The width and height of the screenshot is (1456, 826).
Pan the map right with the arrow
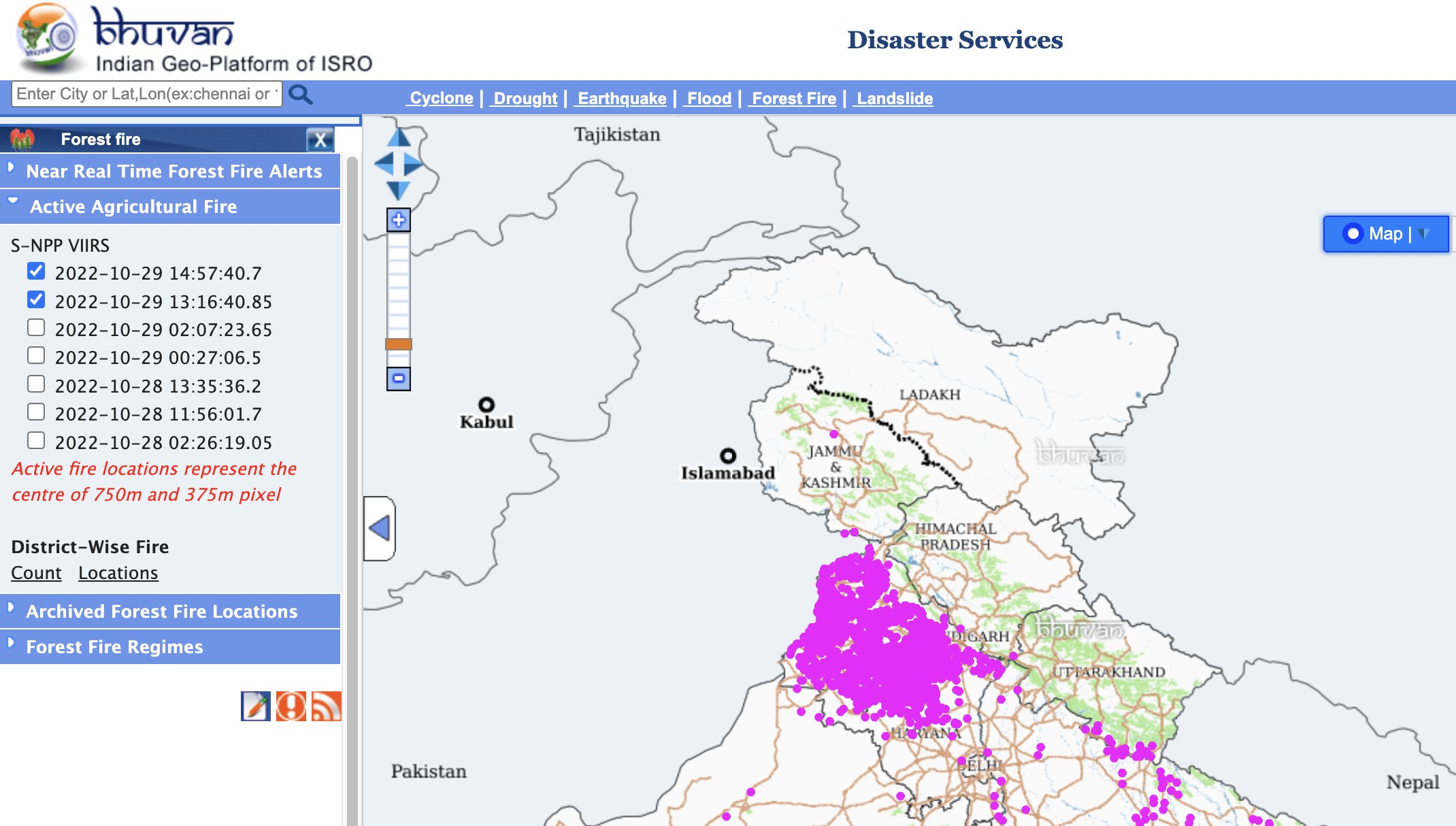pos(413,164)
